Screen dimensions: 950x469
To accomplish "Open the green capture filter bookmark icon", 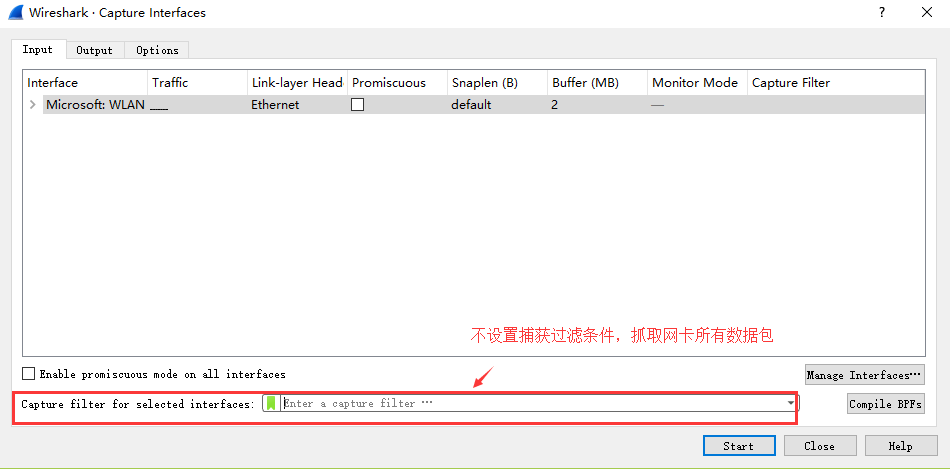I will [x=271, y=403].
